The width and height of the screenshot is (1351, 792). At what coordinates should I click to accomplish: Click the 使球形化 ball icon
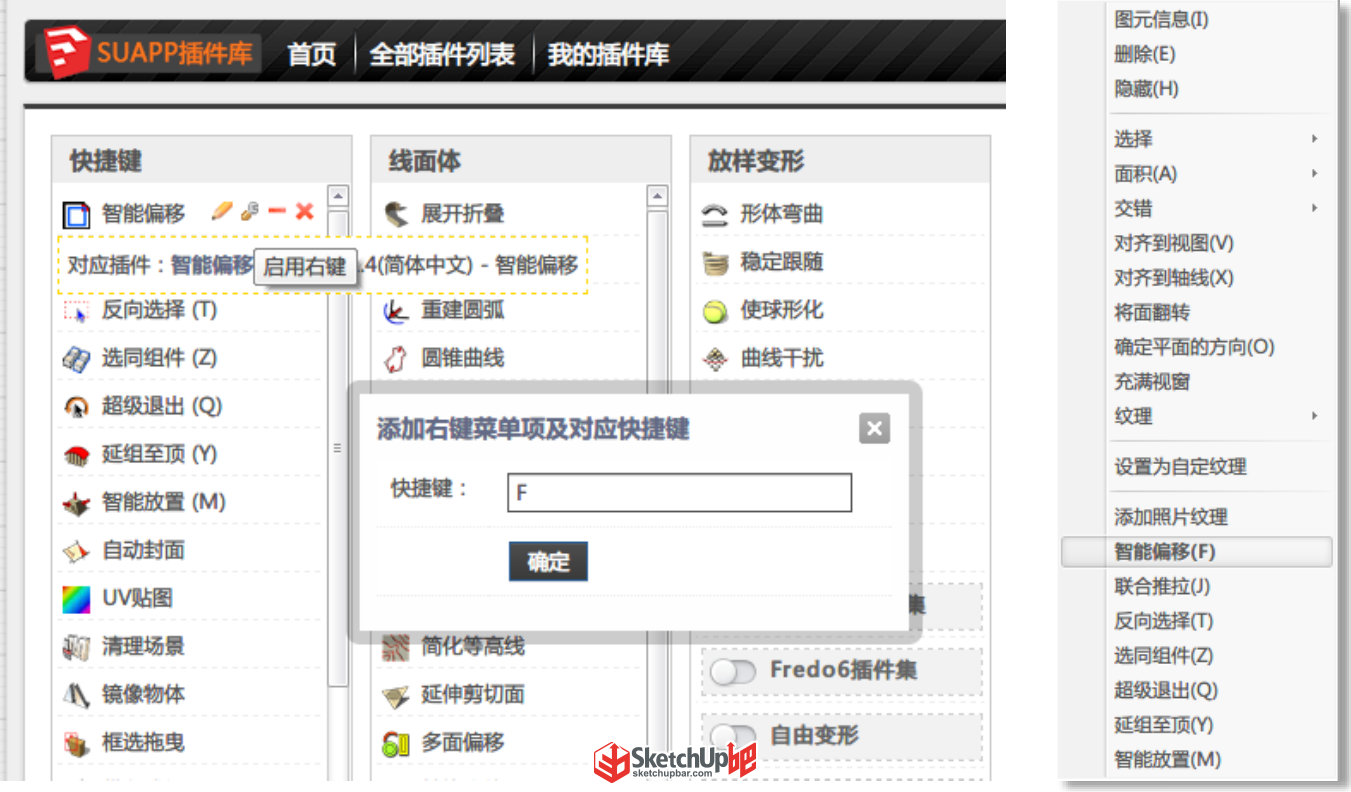(x=714, y=311)
